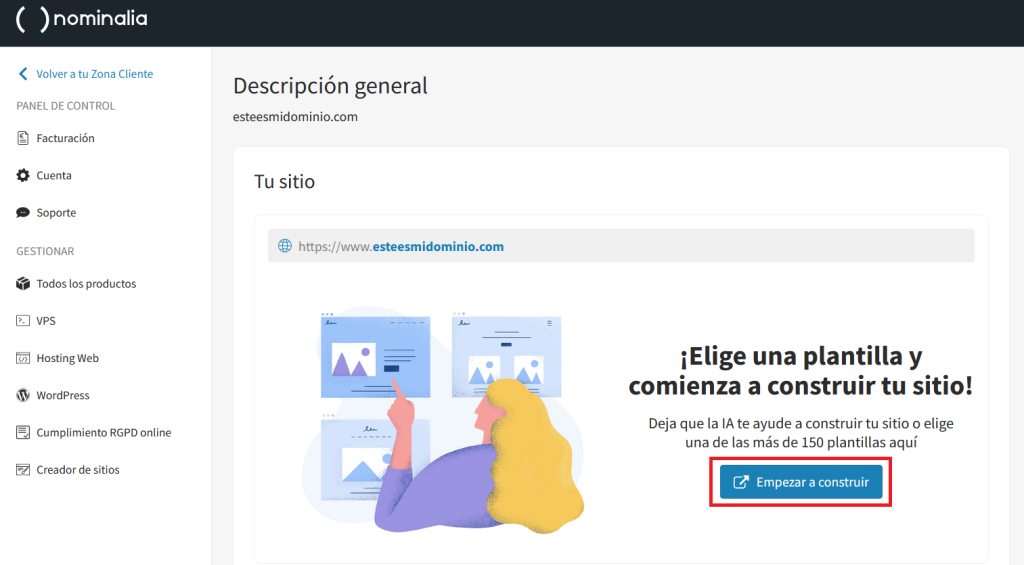Click the Cumplimiento RGPD checklist icon
Screen dimensions: 1024x565
point(23,432)
